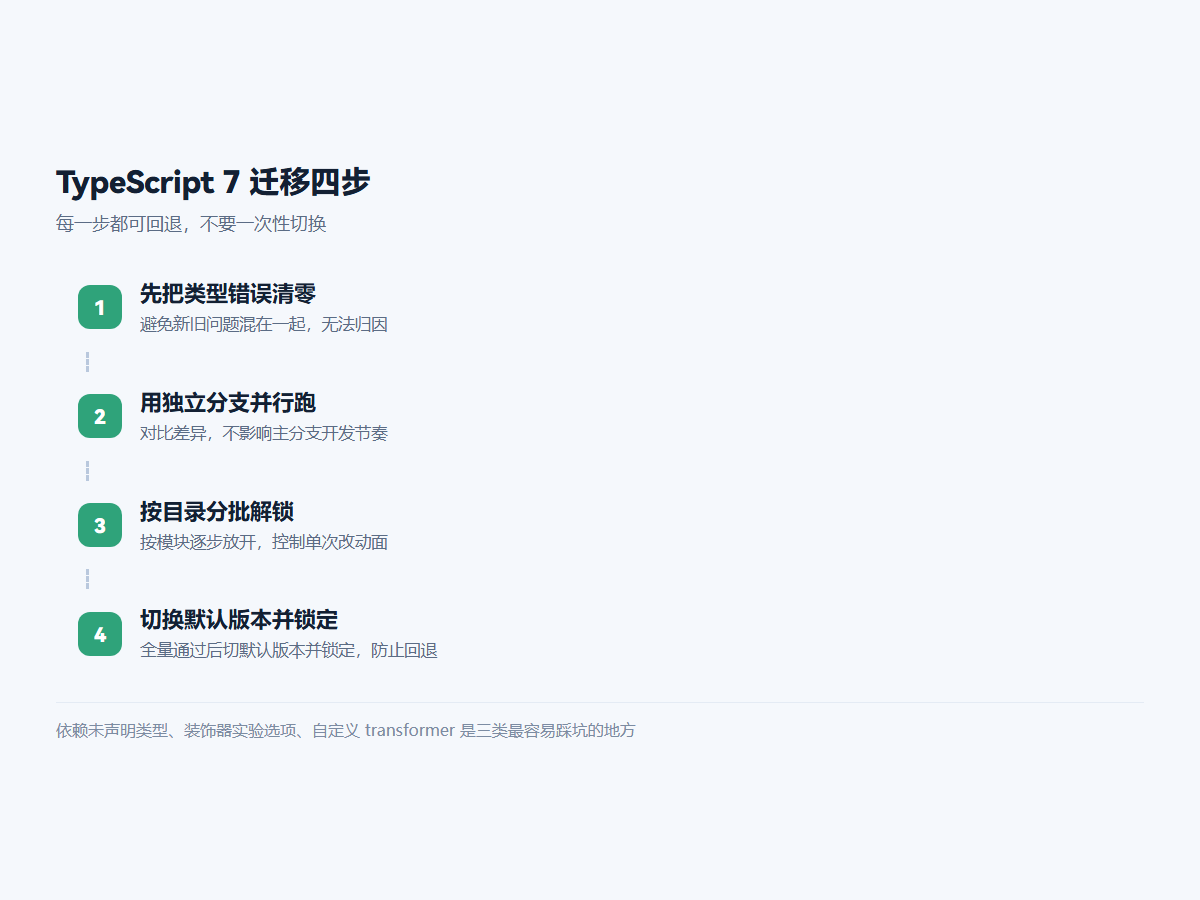1200x900 pixels.
Task: Click heading "先把类型错误清零"
Action: tap(228, 293)
